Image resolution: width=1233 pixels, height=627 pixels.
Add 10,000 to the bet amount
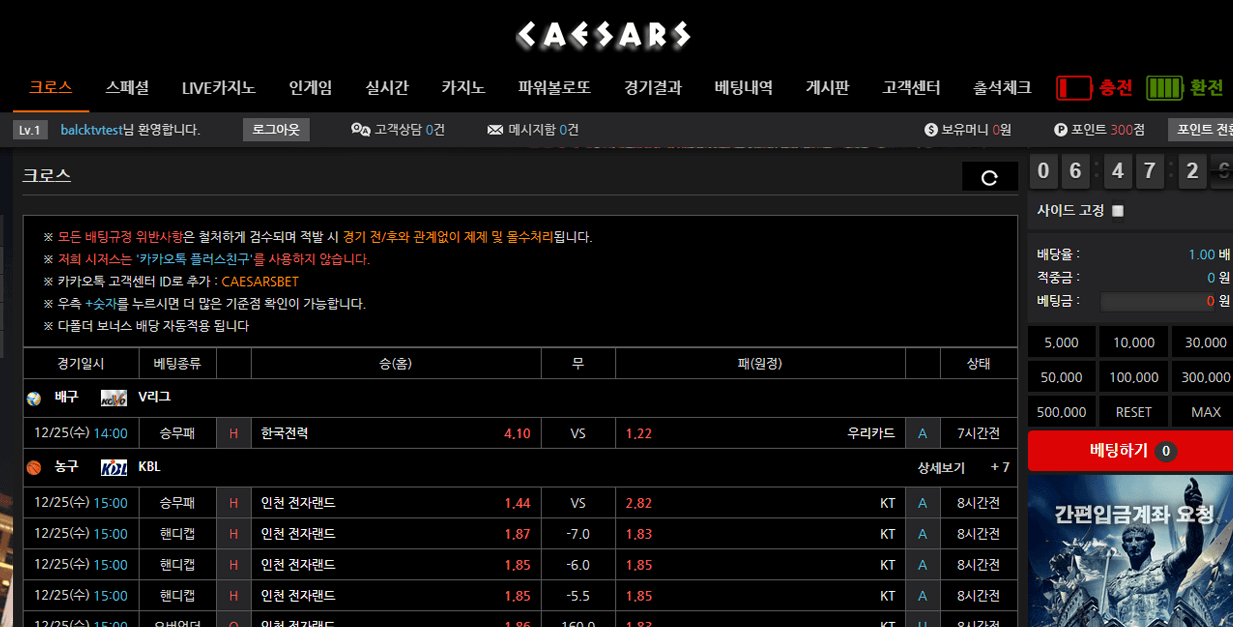[1134, 342]
